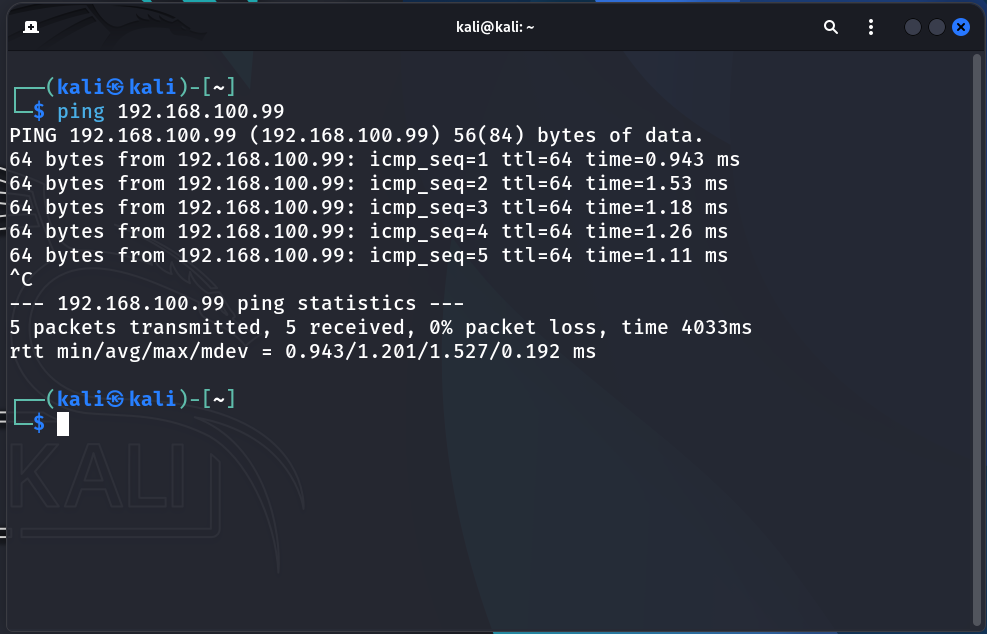Click the ^C interrupt text
The height and width of the screenshot is (634, 987).
point(18,279)
